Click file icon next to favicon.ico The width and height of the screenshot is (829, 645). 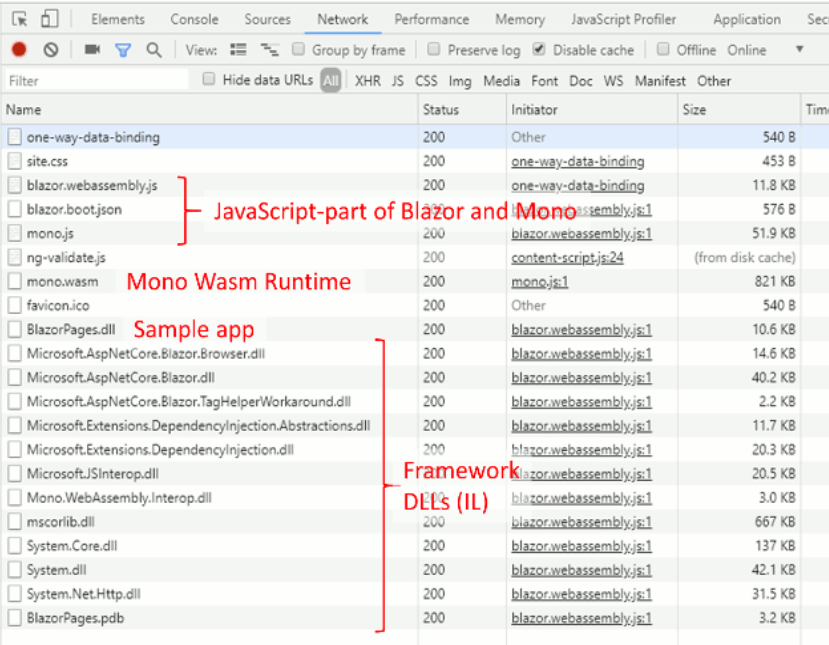pyautogui.click(x=14, y=306)
